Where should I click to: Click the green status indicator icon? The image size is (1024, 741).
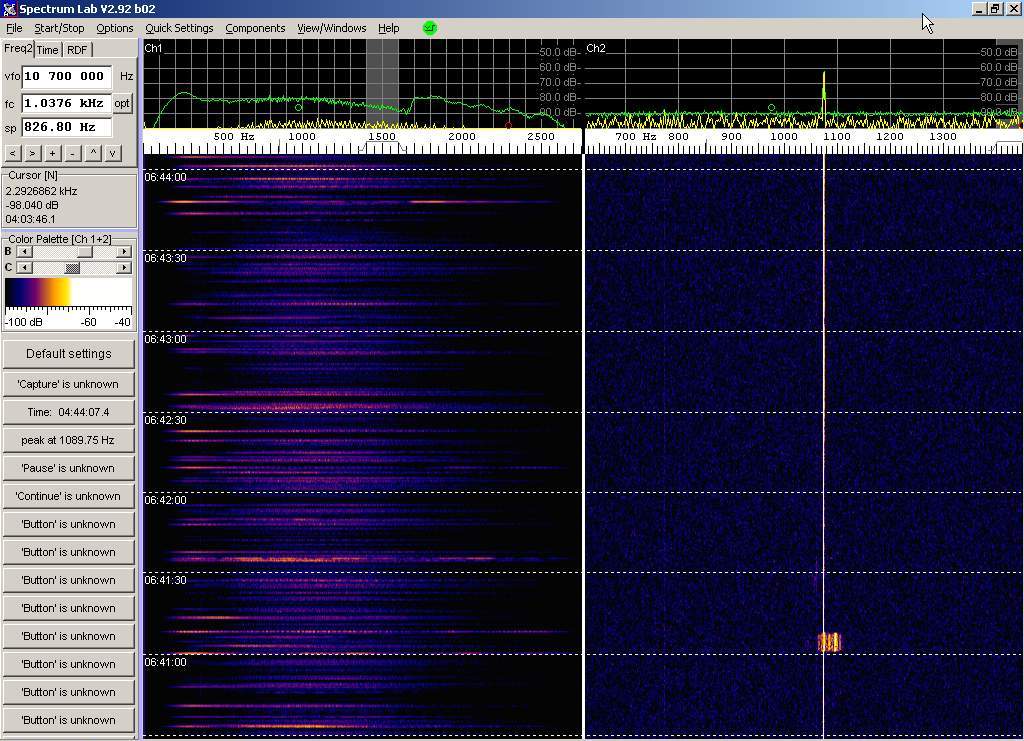[430, 28]
